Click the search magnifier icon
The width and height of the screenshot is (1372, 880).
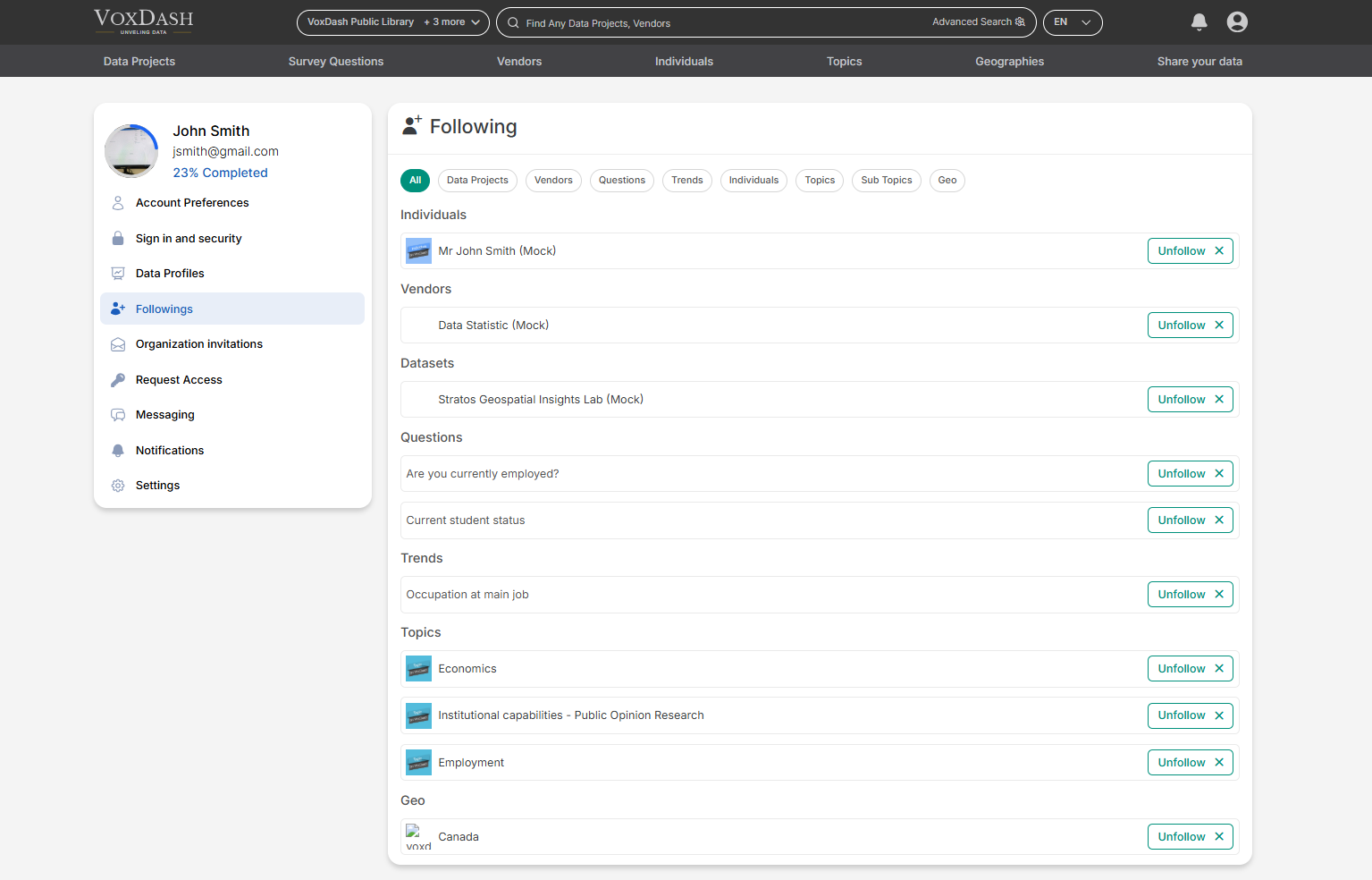tap(513, 22)
